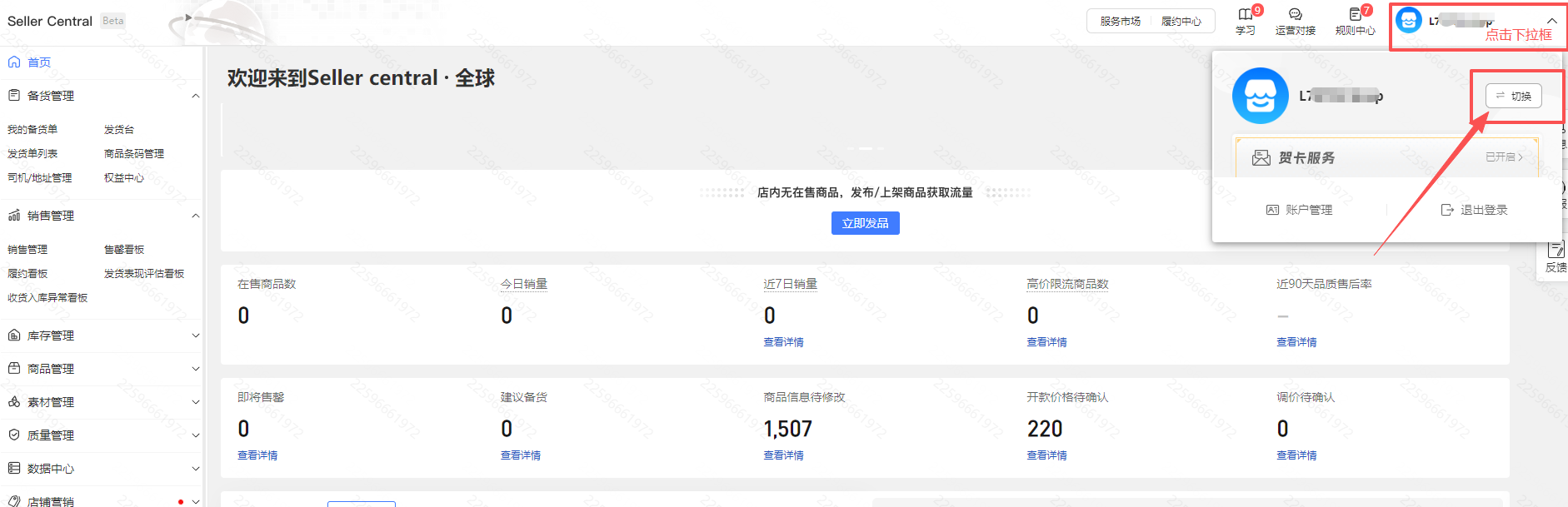Viewport: 1568px width, 507px height.
Task: View 查看详情 under 调价待确认
Action: 1296,455
